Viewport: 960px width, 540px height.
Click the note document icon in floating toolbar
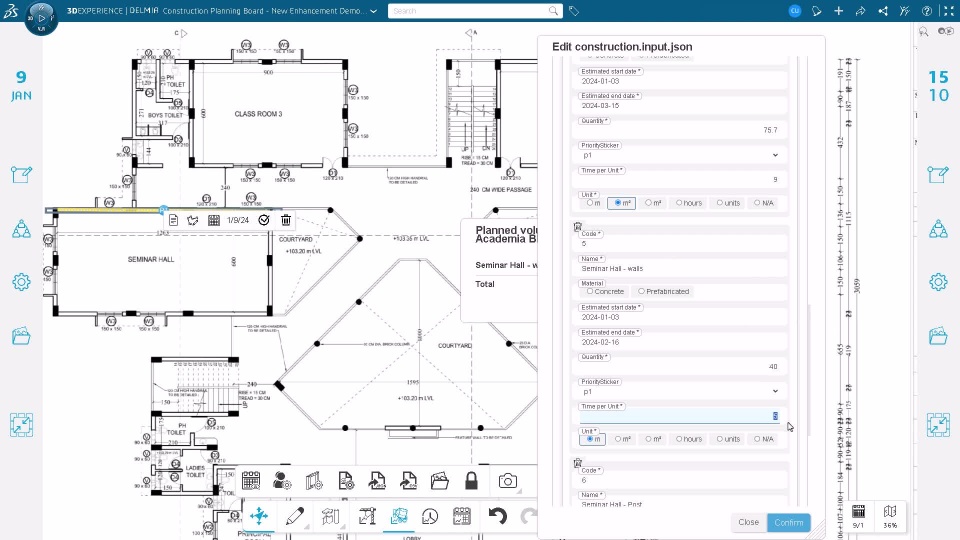pyautogui.click(x=173, y=220)
